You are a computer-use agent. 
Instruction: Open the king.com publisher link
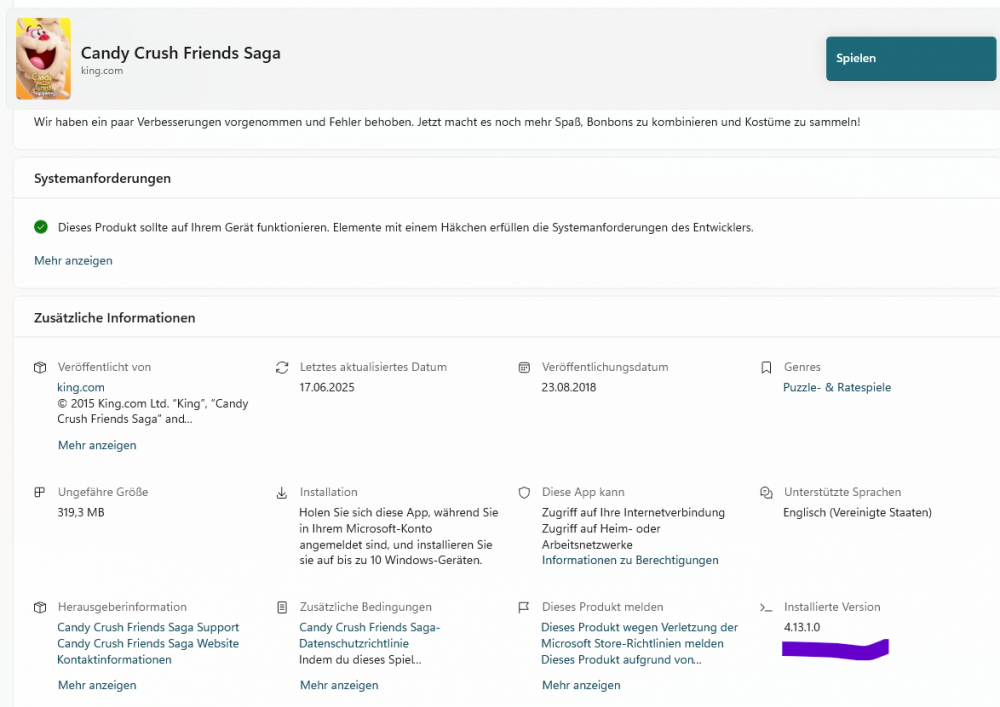pyautogui.click(x=81, y=387)
